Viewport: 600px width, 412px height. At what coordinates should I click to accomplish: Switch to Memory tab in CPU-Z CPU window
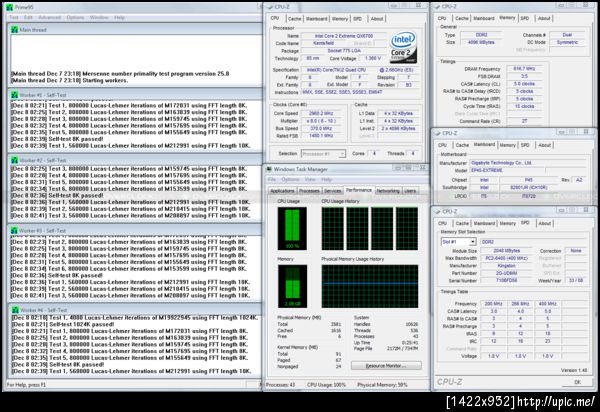[340, 19]
